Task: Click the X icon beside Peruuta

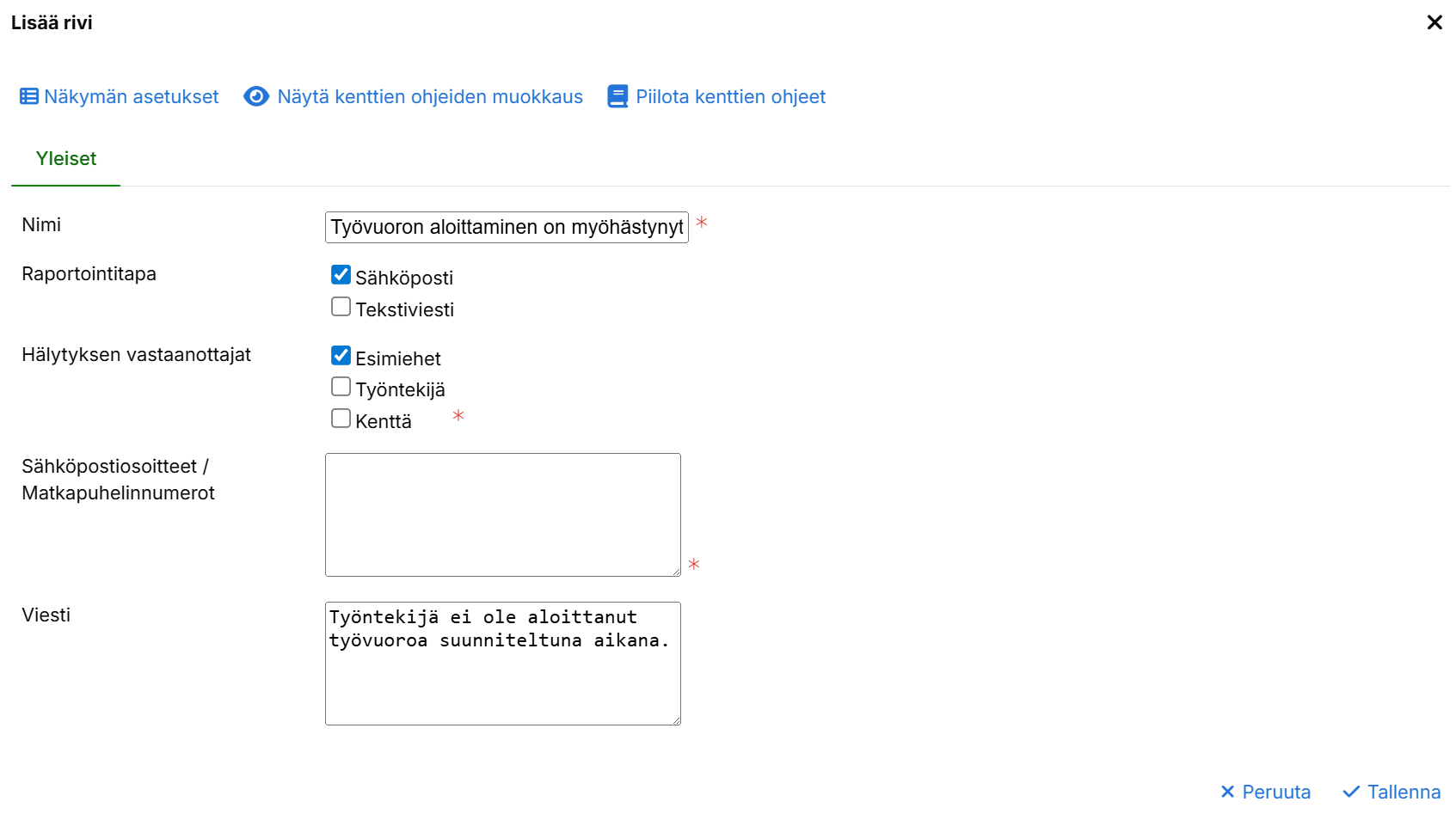Action: [x=1227, y=792]
